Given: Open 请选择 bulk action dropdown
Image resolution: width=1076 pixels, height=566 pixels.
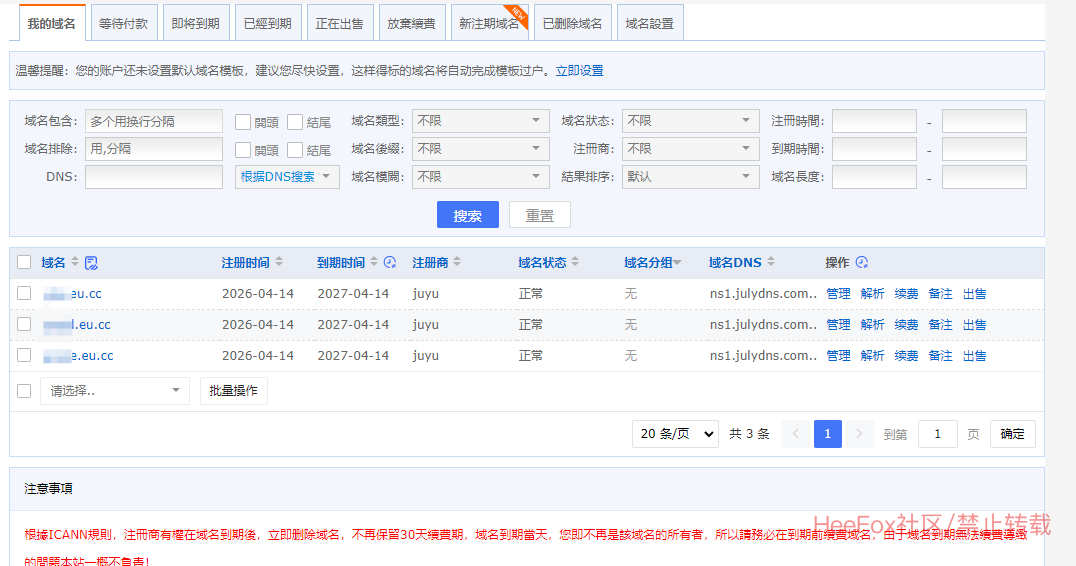Looking at the screenshot, I should pos(115,391).
